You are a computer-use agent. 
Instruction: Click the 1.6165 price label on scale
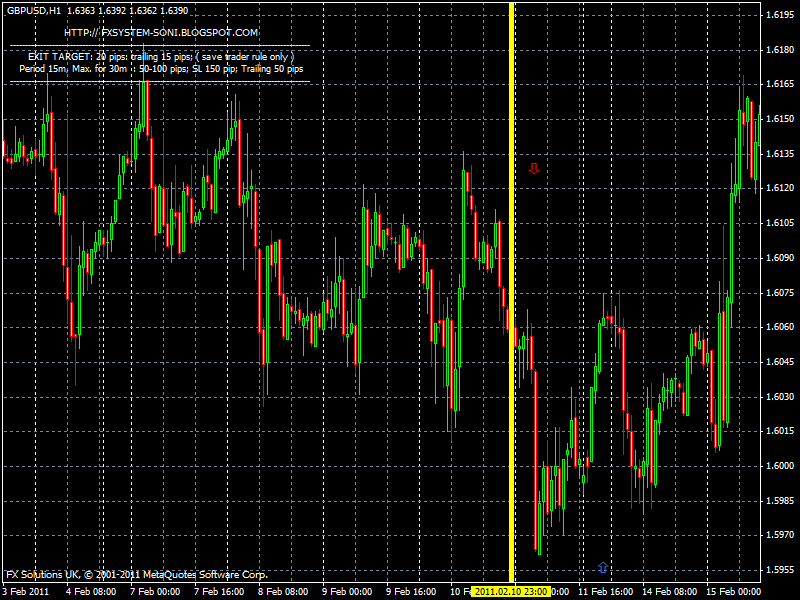779,84
